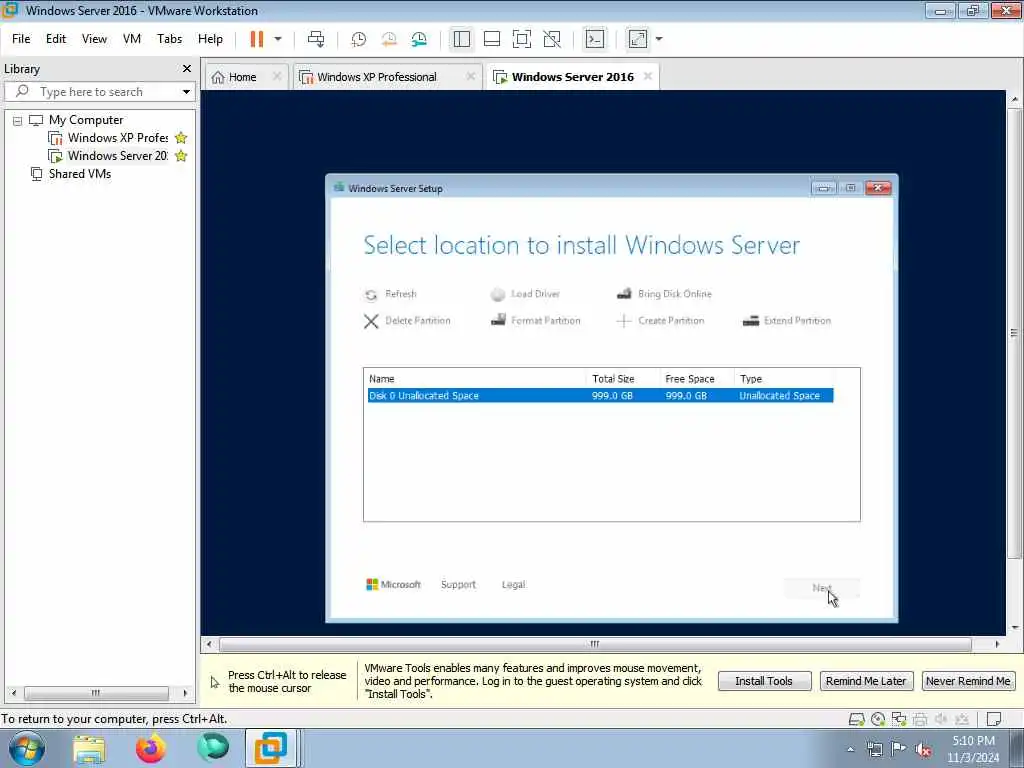
Task: Click the VM view horizontal scrollbar
Action: (x=595, y=645)
